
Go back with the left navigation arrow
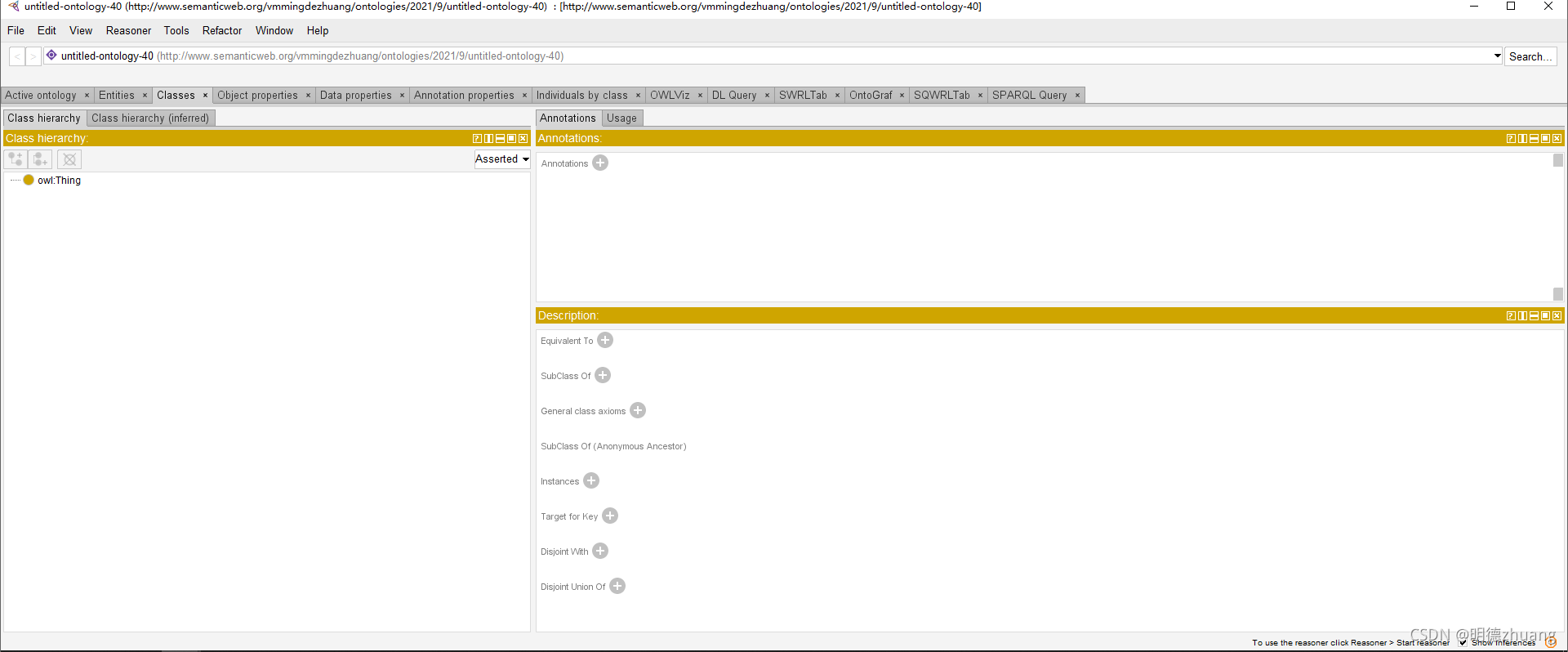(17, 56)
